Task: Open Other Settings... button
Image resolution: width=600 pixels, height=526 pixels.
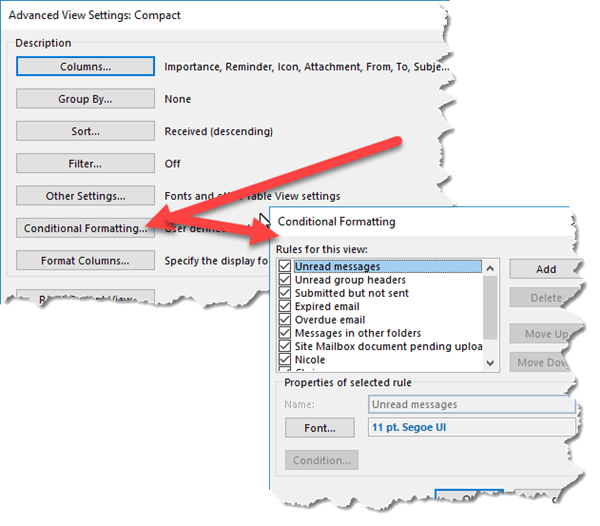Action: (x=85, y=196)
